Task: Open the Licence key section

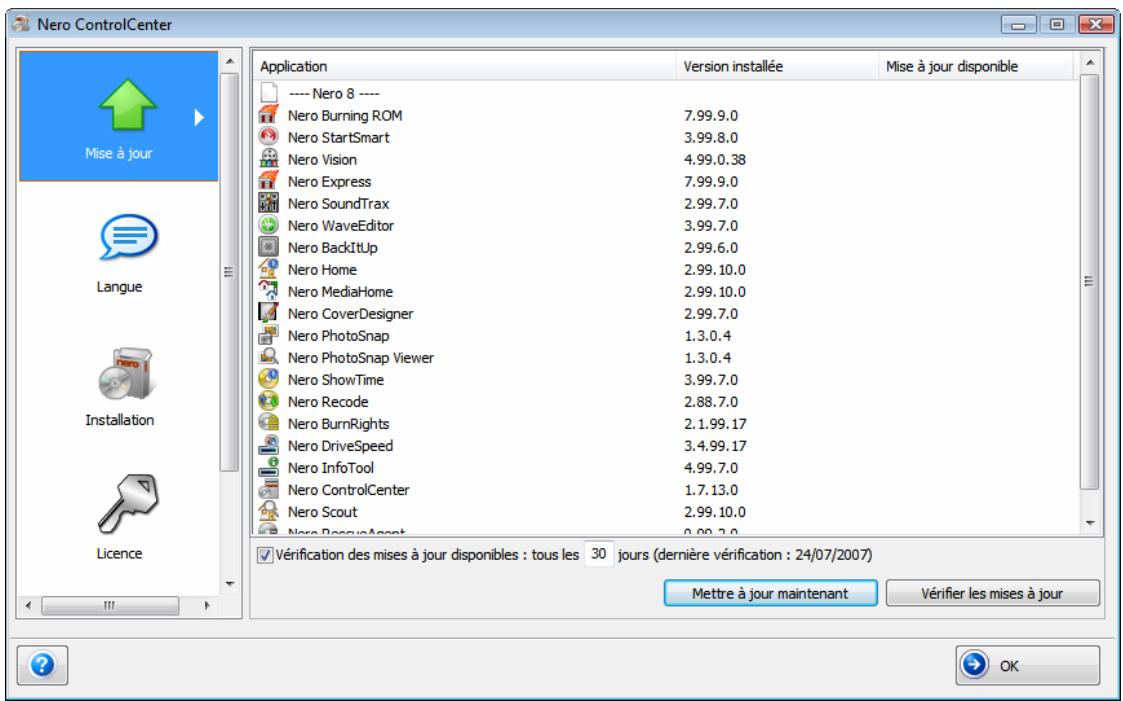Action: click(x=127, y=503)
